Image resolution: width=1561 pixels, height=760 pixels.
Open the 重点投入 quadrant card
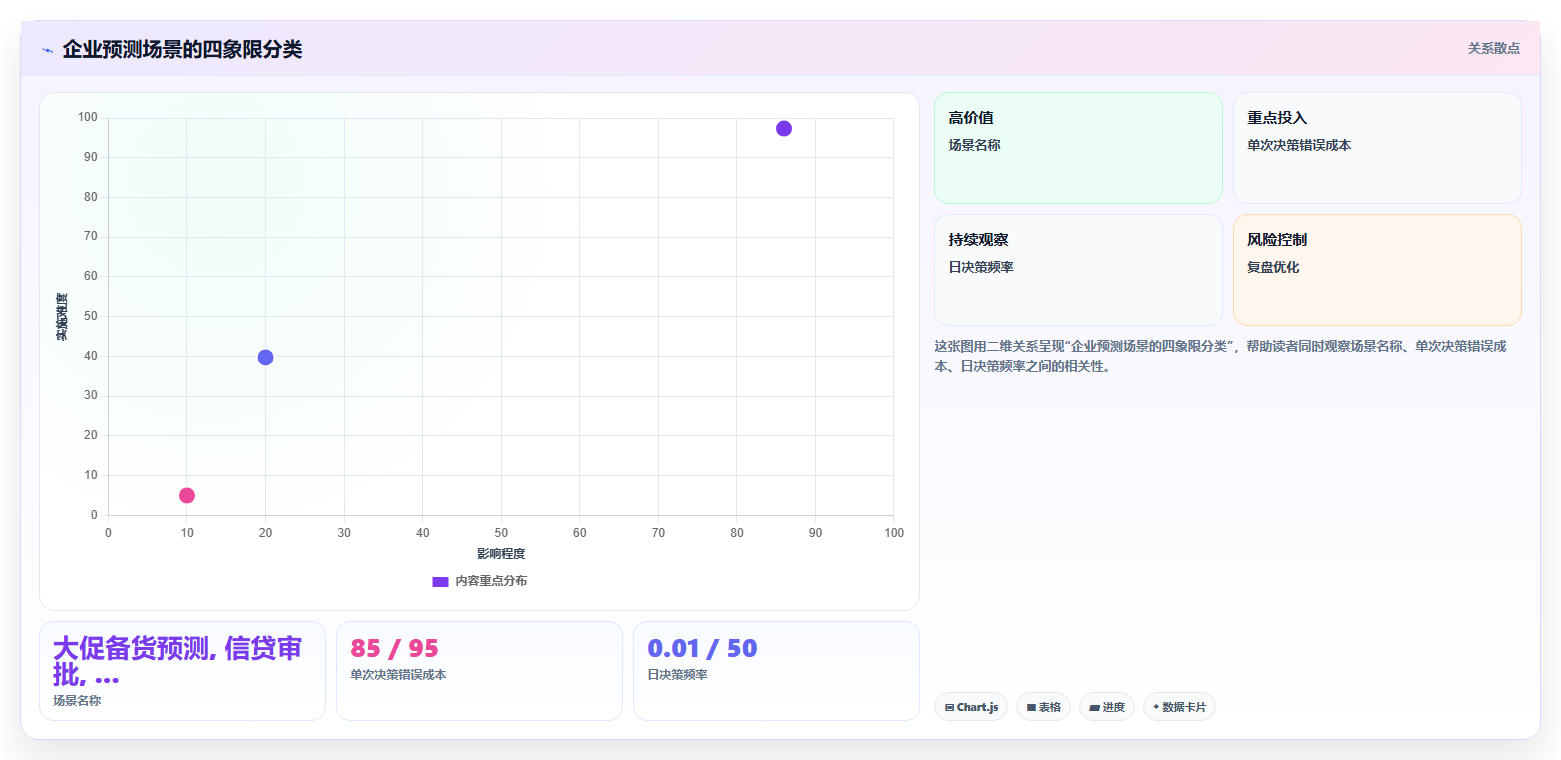pyautogui.click(x=1377, y=148)
